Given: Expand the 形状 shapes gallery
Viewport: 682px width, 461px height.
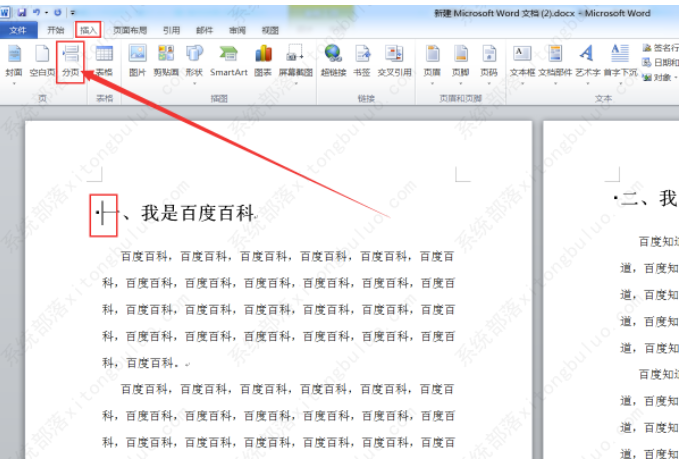Looking at the screenshot, I should [194, 63].
